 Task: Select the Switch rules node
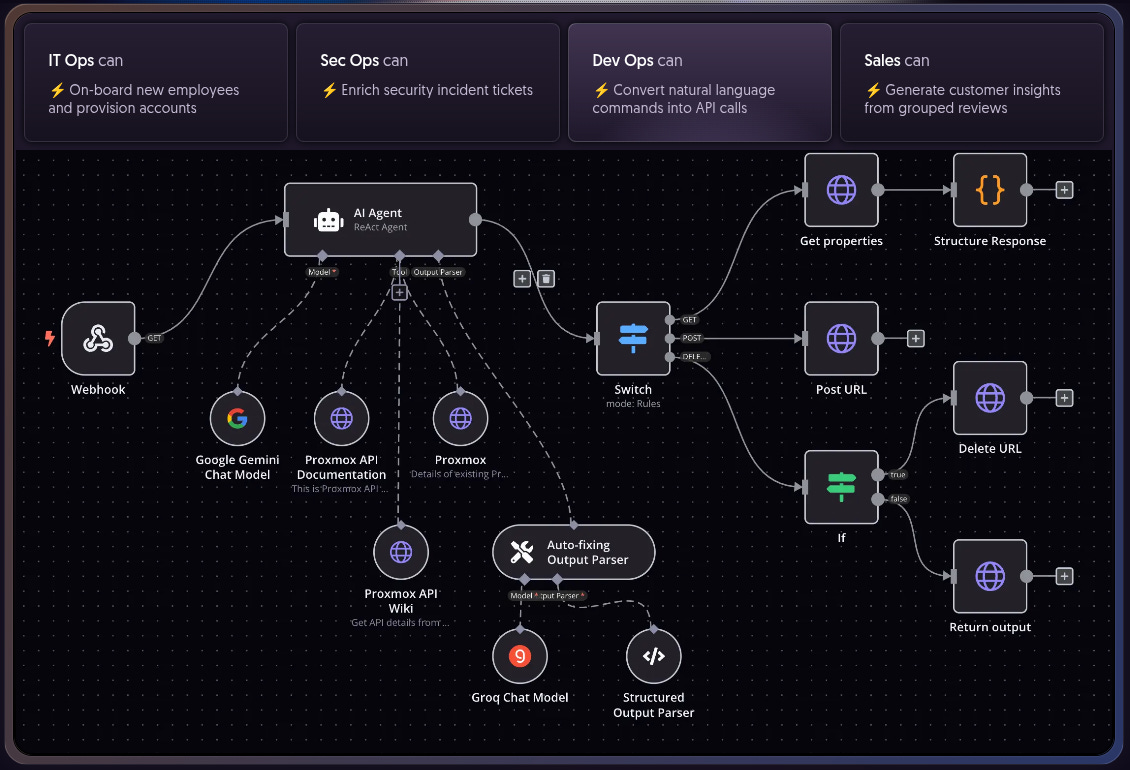coord(633,339)
